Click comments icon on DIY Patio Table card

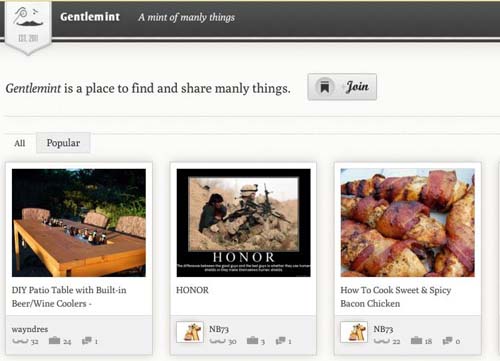pos(87,340)
